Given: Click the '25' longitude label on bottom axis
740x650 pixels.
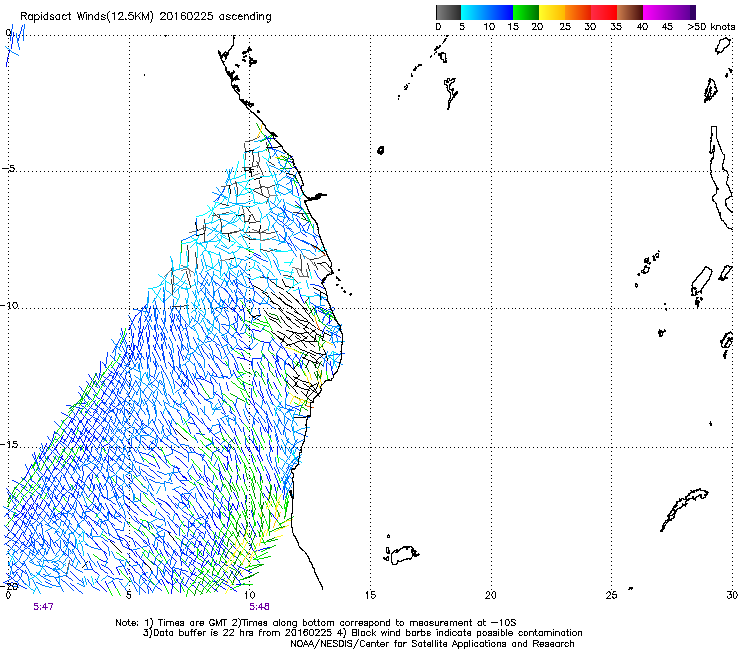Looking at the screenshot, I should pyautogui.click(x=611, y=595).
